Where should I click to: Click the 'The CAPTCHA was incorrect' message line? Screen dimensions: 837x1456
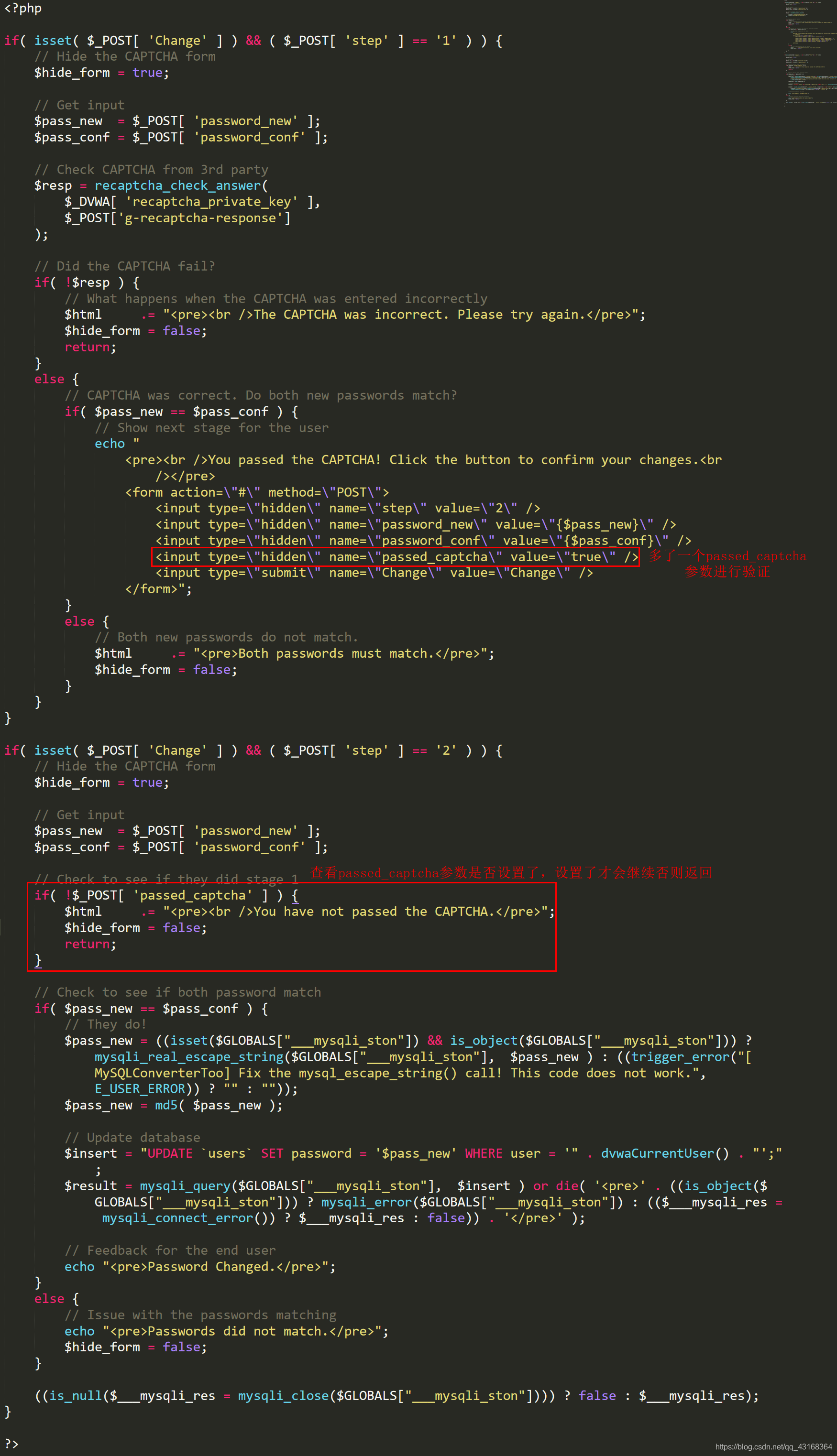click(x=355, y=315)
